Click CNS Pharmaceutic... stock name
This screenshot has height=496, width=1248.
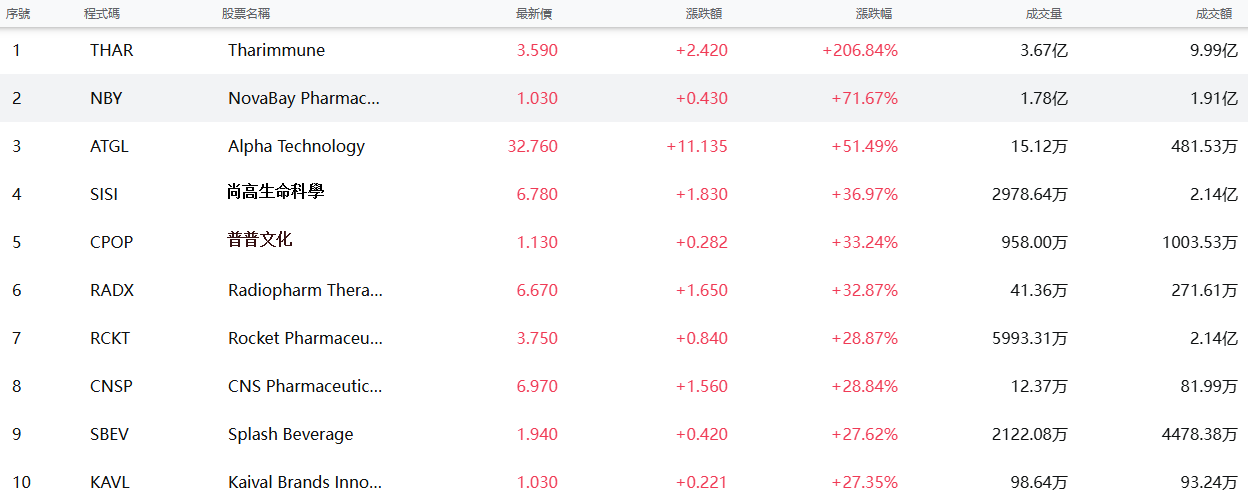[305, 386]
